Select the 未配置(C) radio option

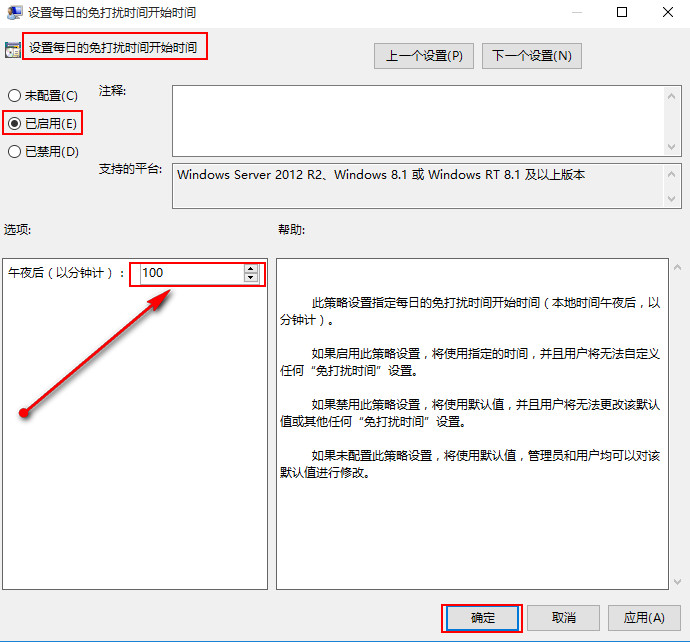14,96
